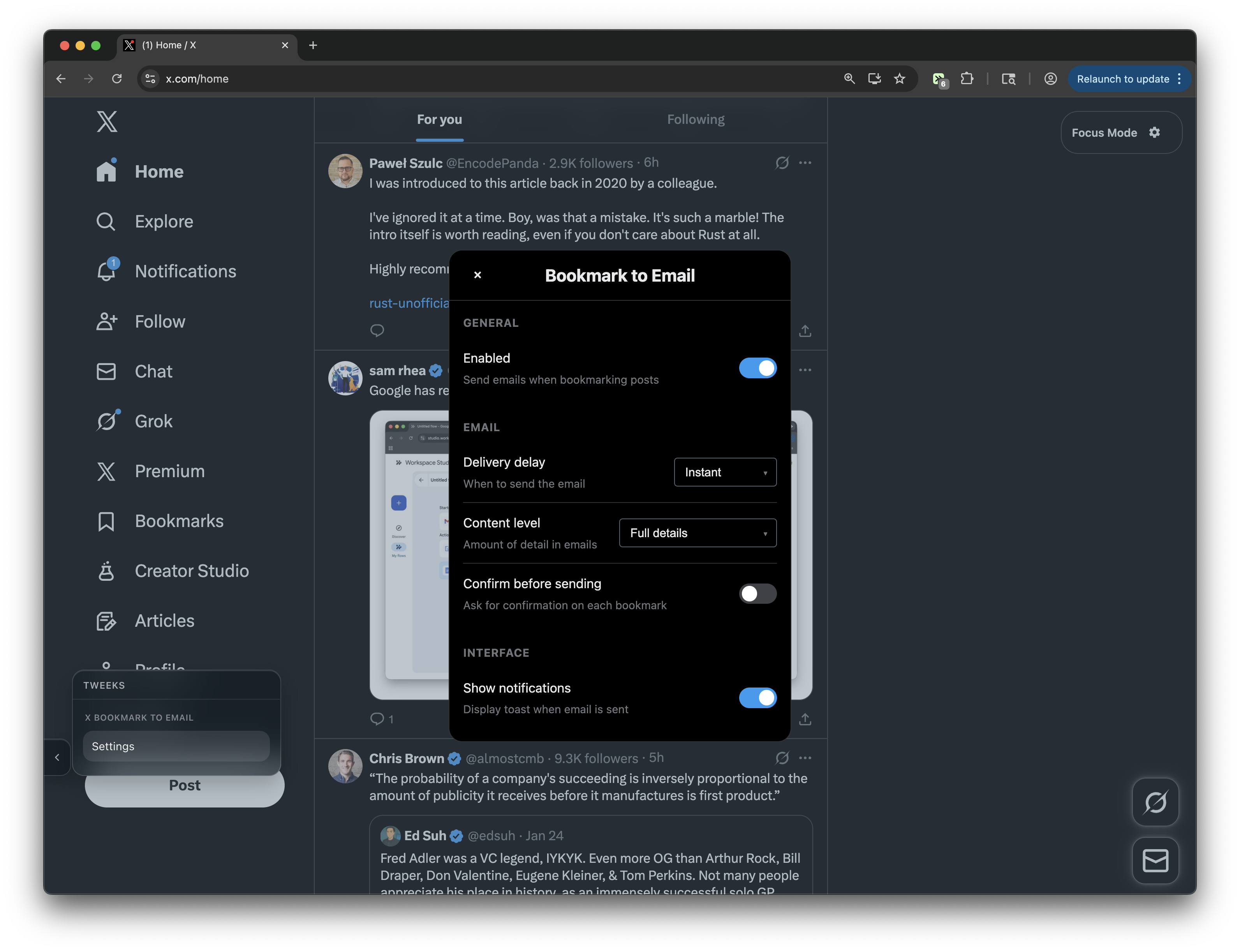This screenshot has width=1240, height=952.
Task: Click the Focus Mode gear icon
Action: click(x=1154, y=132)
